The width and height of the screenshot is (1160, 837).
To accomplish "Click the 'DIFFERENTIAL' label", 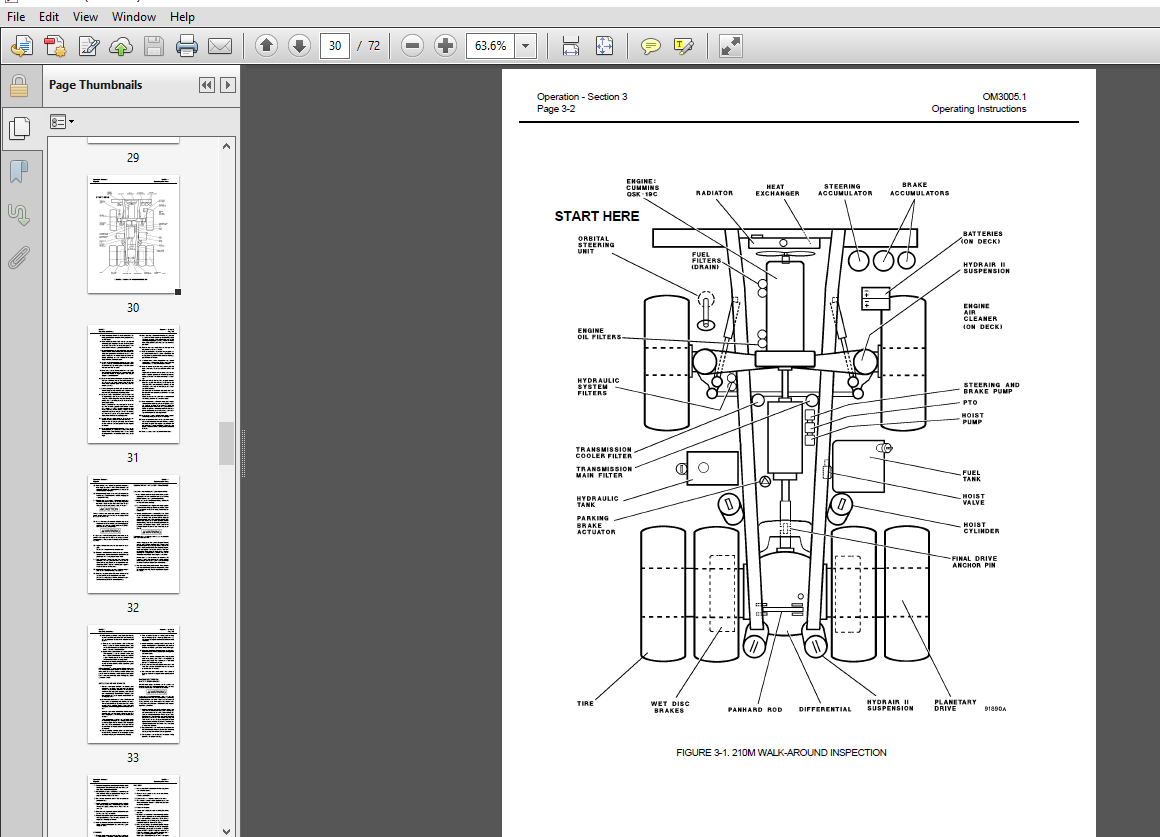I will 825,710.
